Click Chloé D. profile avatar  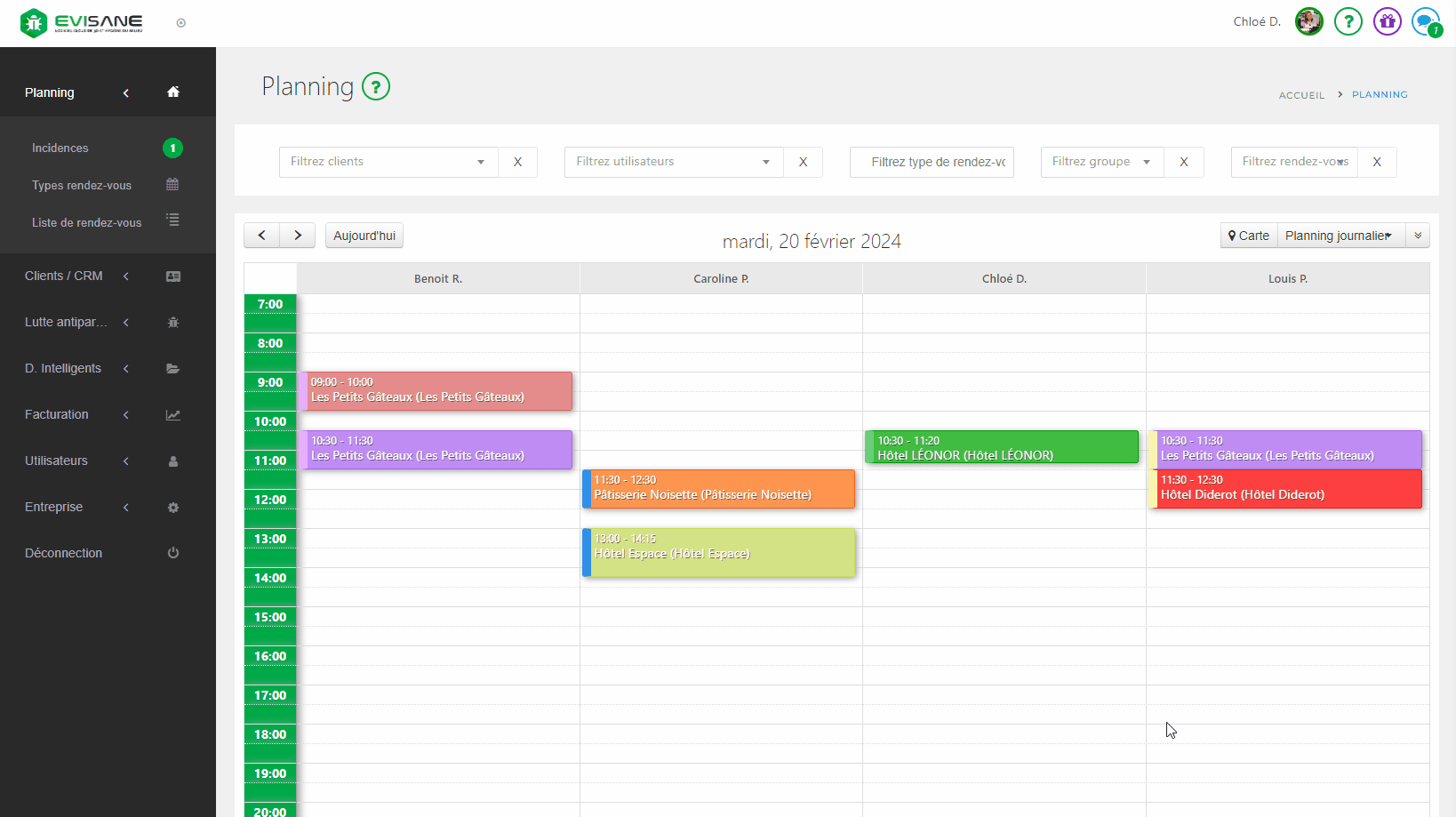(x=1308, y=21)
